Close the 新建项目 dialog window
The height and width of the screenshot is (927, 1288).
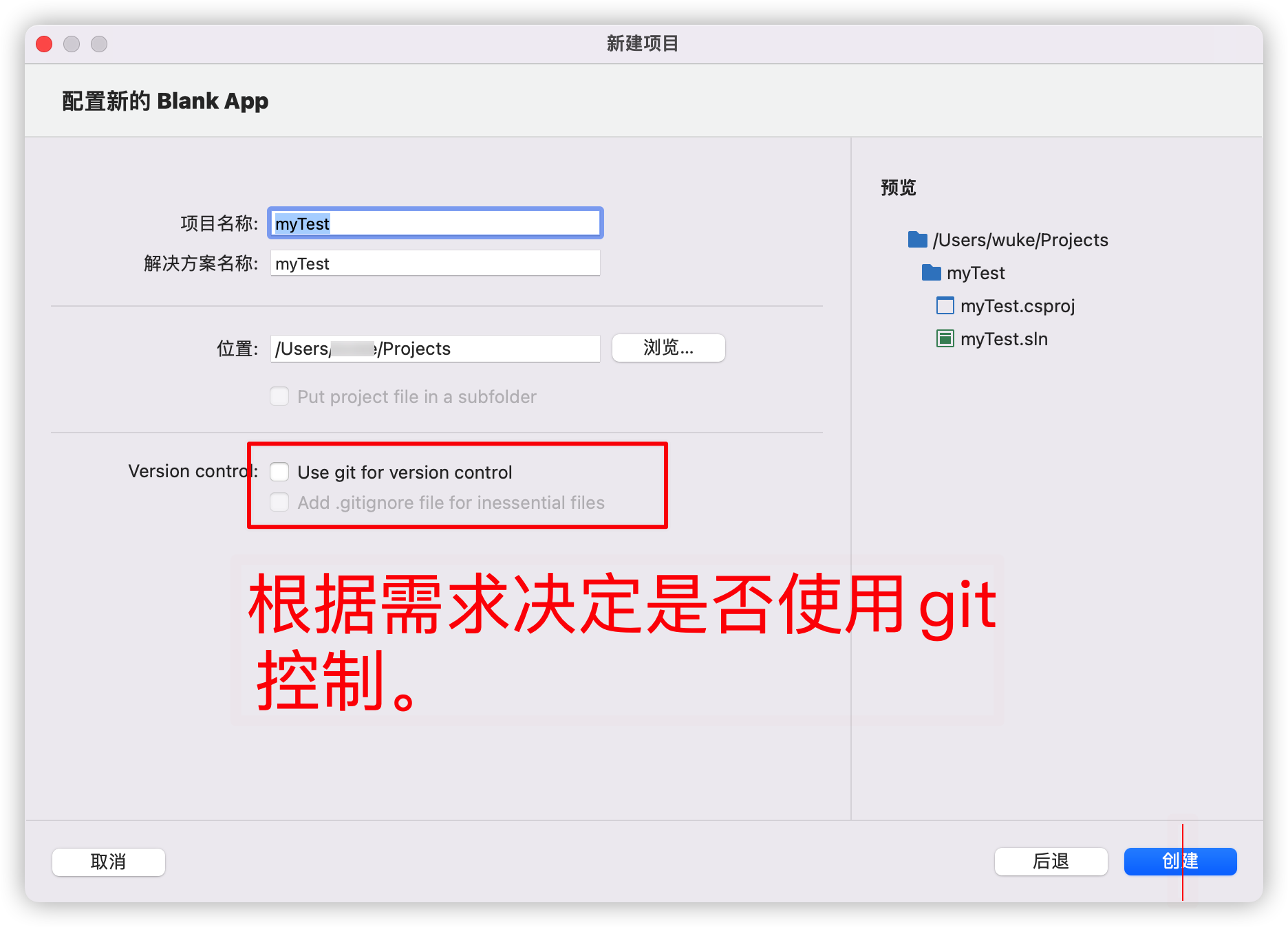point(44,44)
